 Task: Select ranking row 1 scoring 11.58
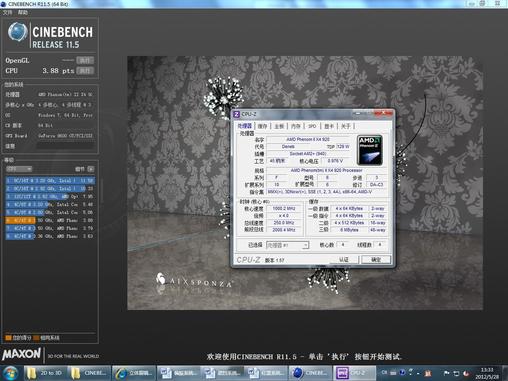click(50, 181)
